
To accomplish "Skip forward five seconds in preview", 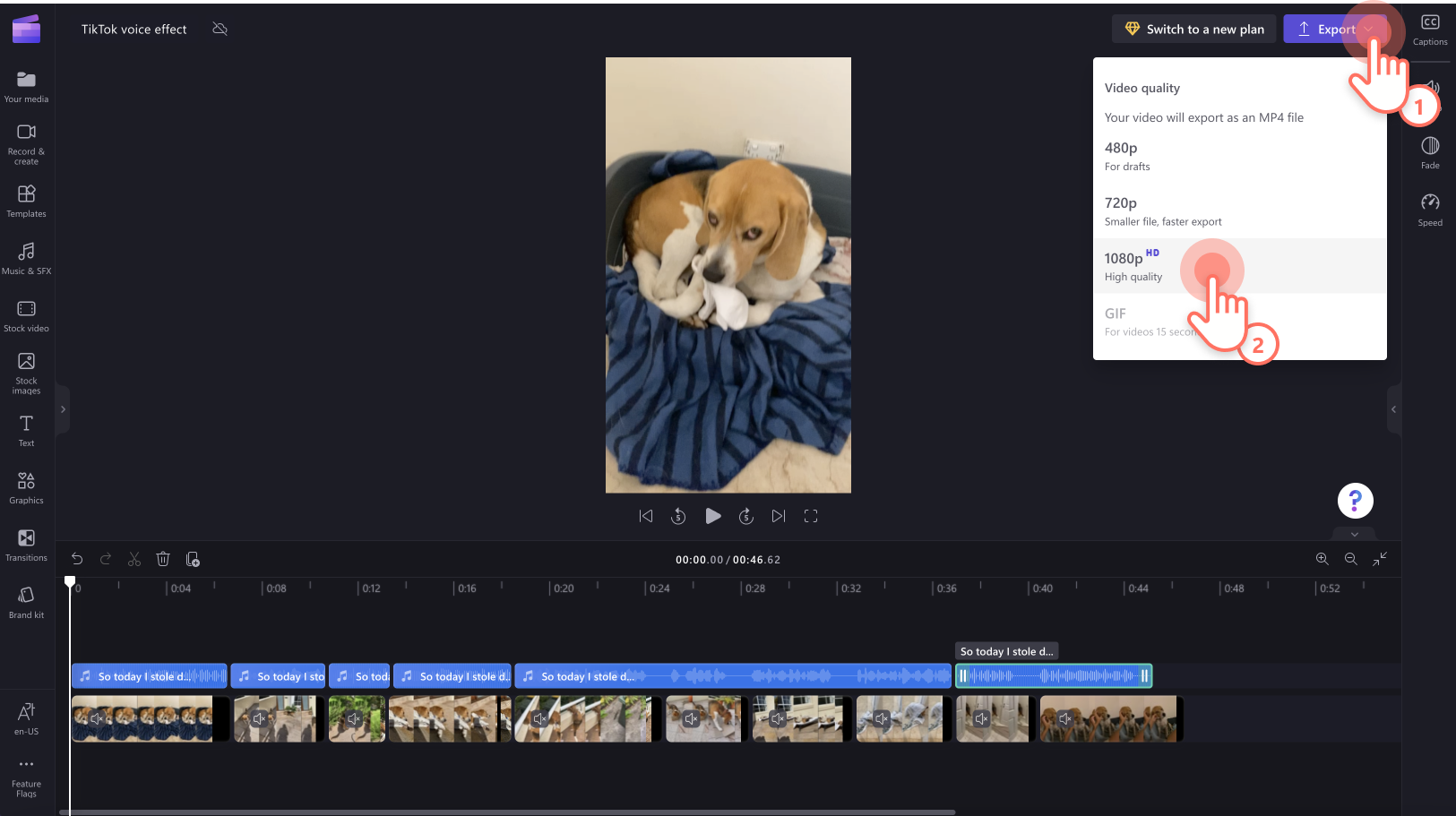I will [x=745, y=516].
